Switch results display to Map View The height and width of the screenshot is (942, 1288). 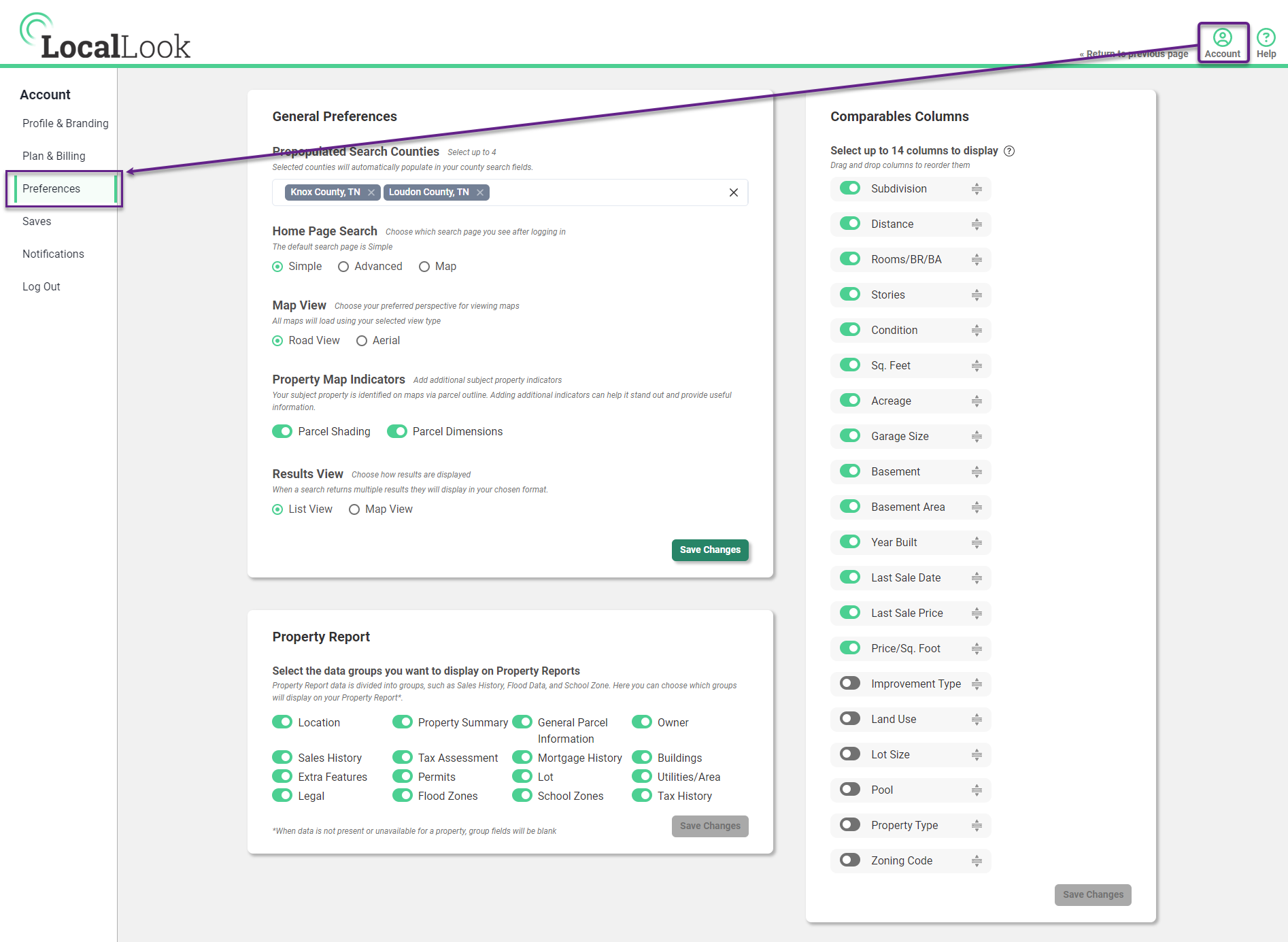354,509
